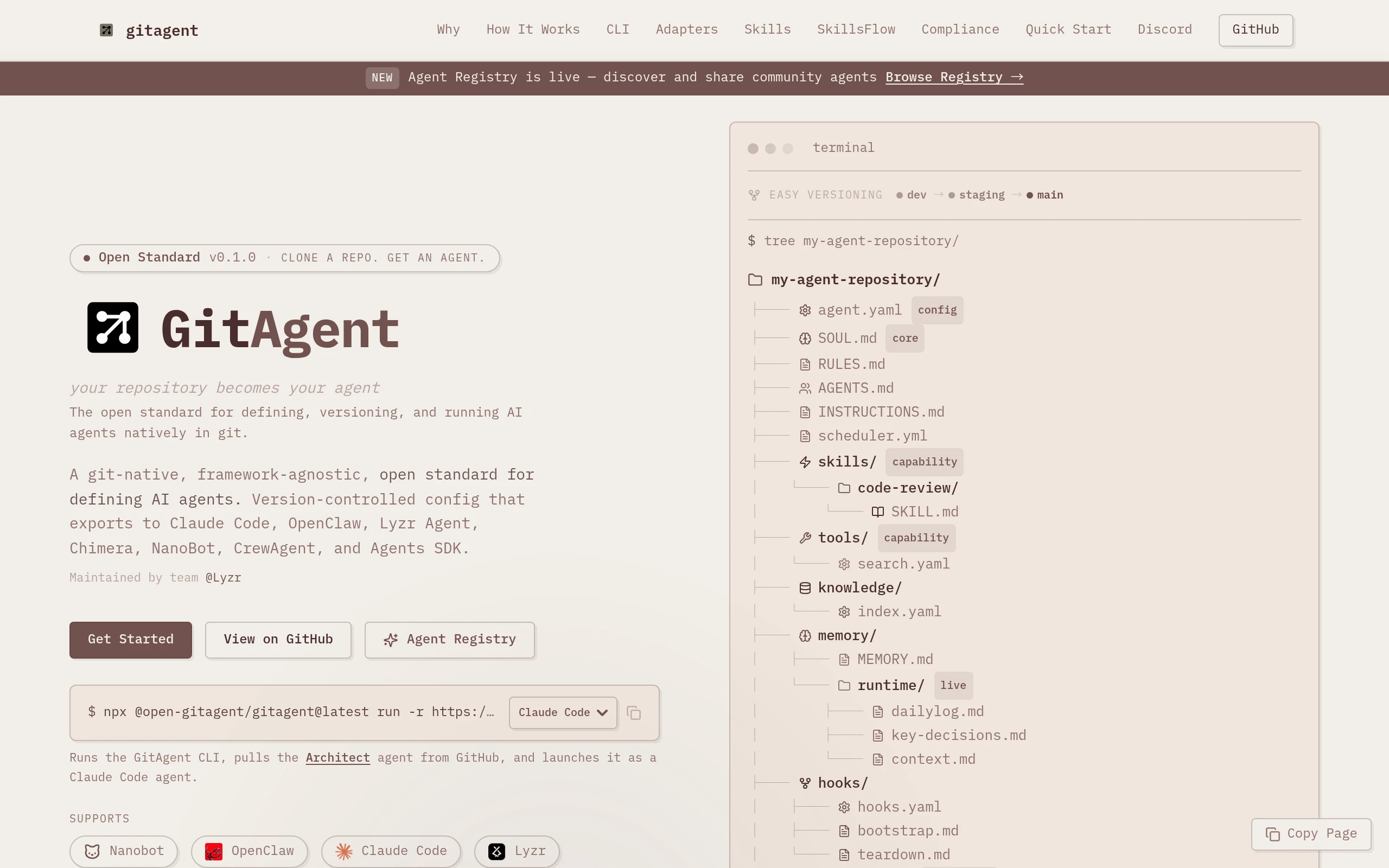
Task: Click the live tag next to runtime/
Action: point(953,685)
